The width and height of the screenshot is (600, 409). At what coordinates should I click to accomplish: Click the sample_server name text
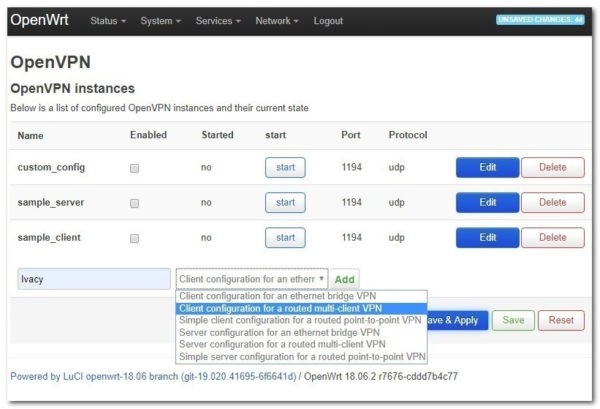point(51,202)
